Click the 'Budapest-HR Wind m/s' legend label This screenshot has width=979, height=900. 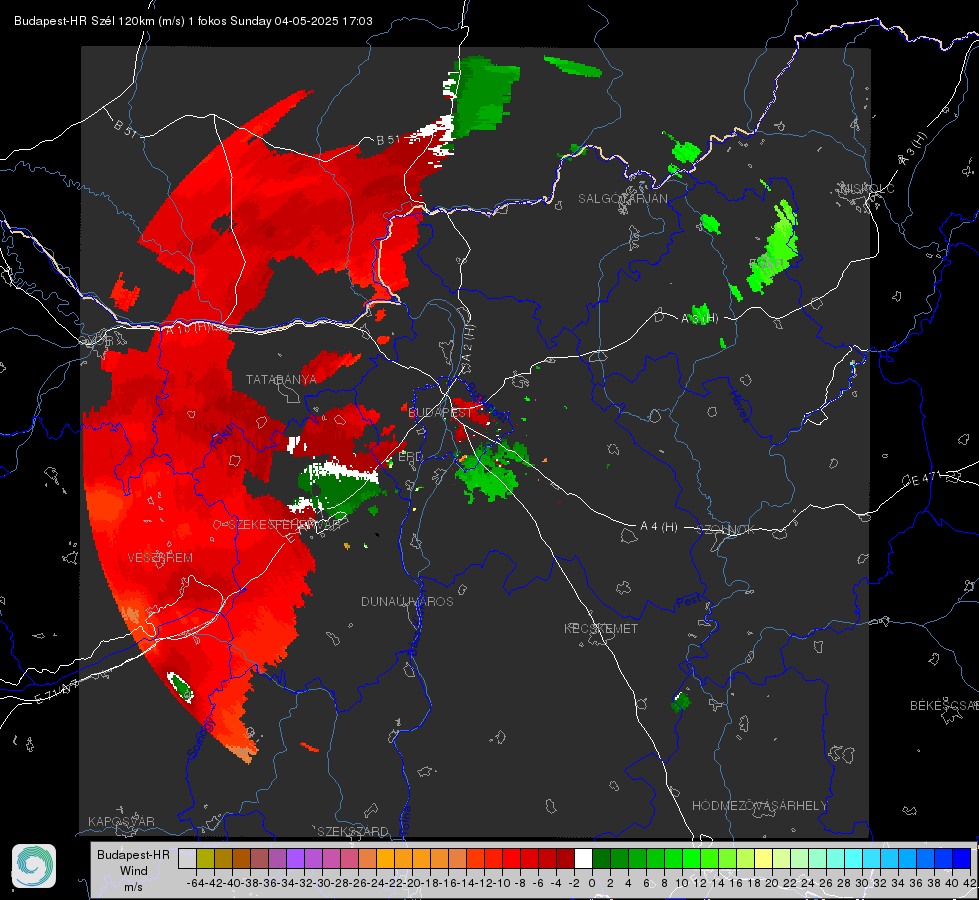click(133, 870)
